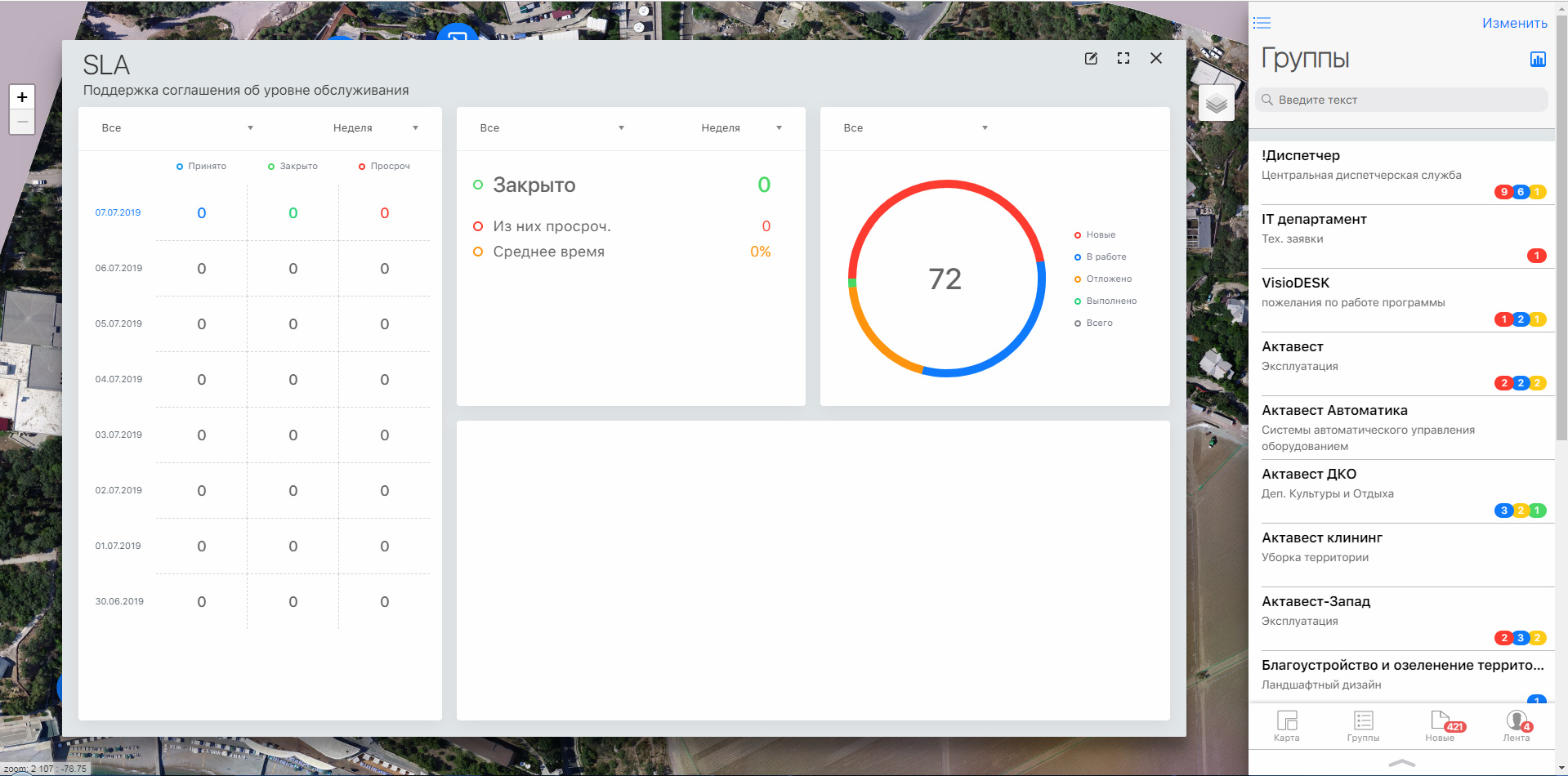Click red badge 9 on !Диспетчер row
This screenshot has width=1568, height=776.
pos(1503,192)
